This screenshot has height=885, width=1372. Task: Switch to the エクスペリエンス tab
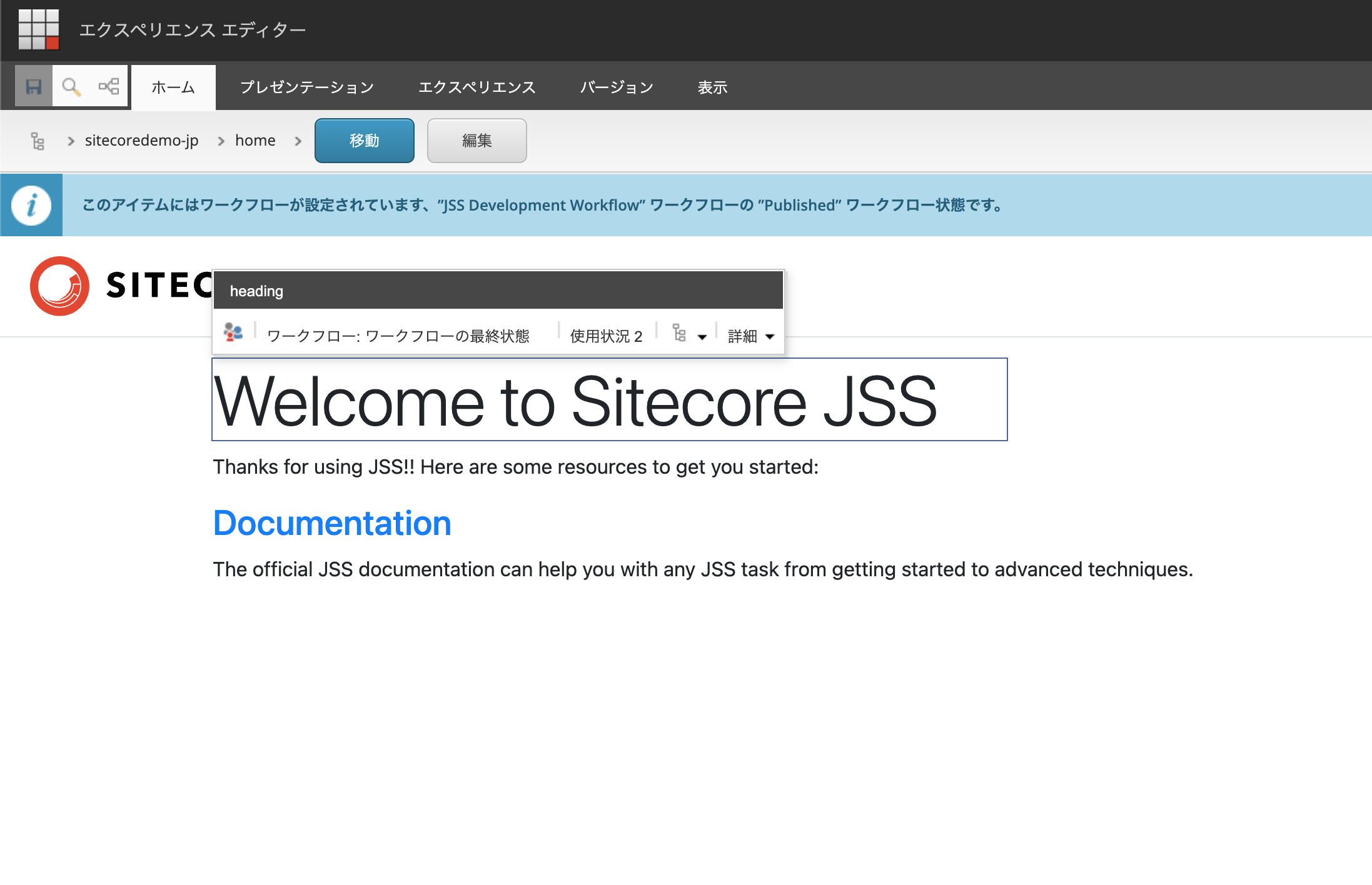[477, 87]
